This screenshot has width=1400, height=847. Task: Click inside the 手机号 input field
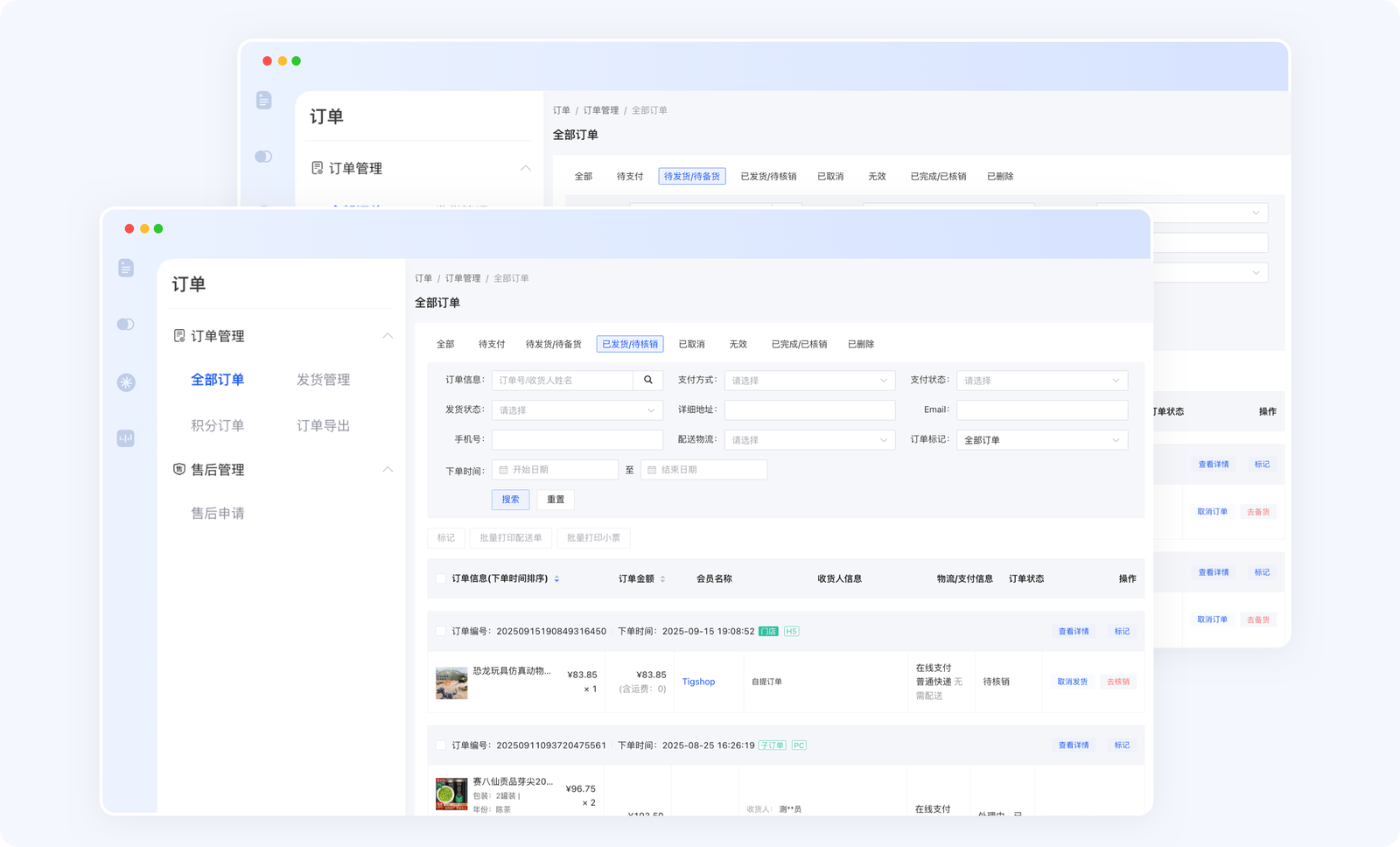(577, 439)
